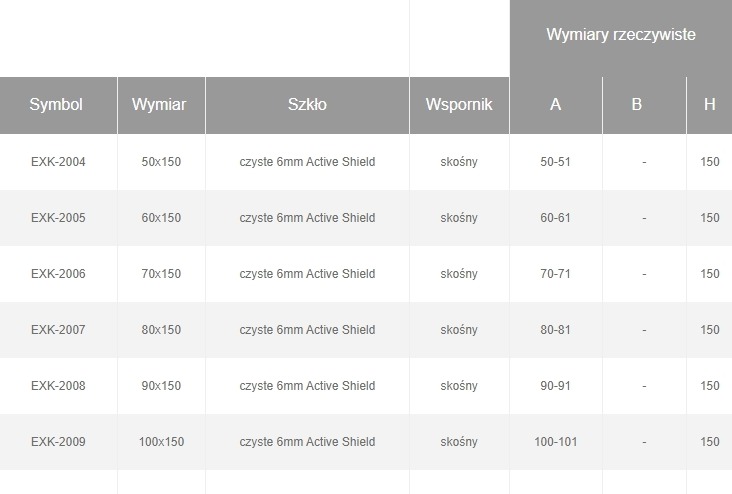
Task: Select the Szkło column header
Action: (307, 104)
